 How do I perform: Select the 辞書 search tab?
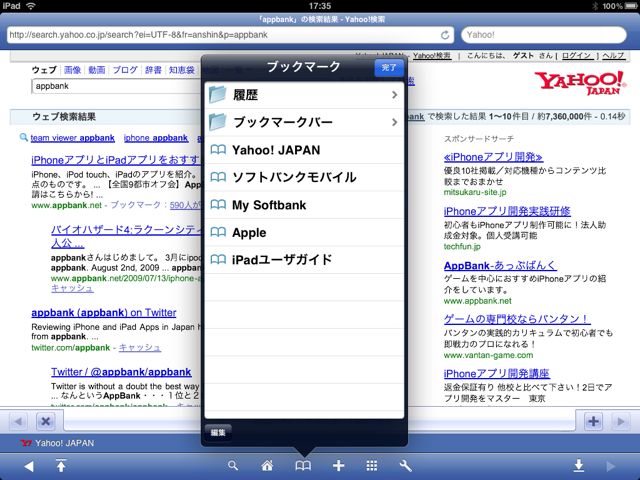(153, 70)
